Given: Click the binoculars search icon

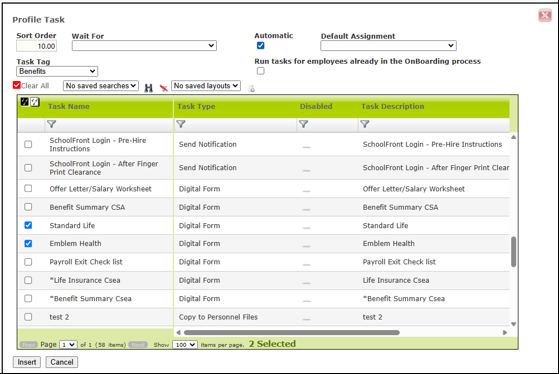Looking at the screenshot, I should point(148,88).
